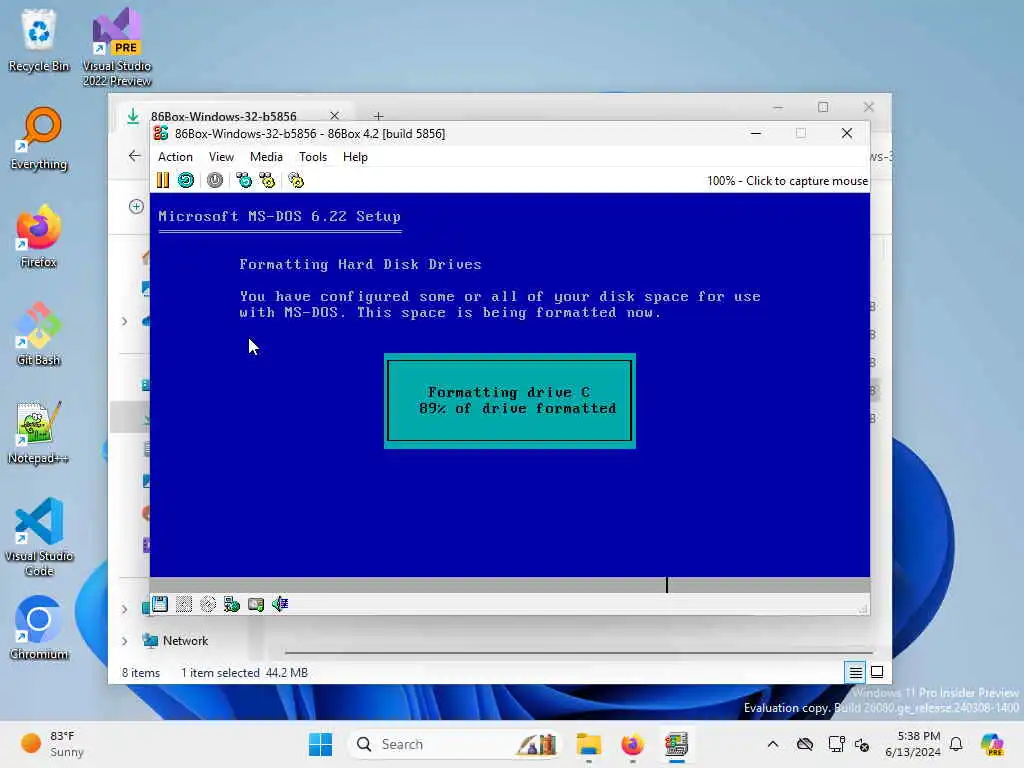The height and width of the screenshot is (768, 1024).
Task: Click '100% - Click to capture mouse' text
Action: click(788, 181)
